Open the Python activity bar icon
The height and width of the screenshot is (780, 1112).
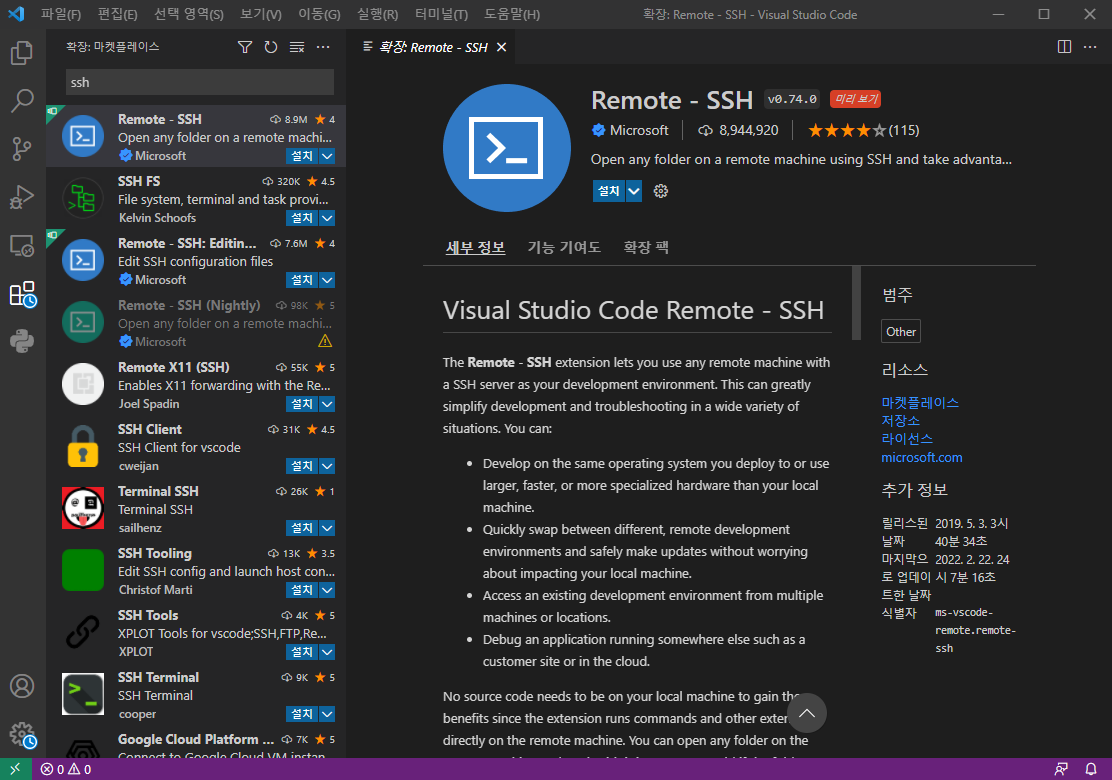pyautogui.click(x=22, y=341)
